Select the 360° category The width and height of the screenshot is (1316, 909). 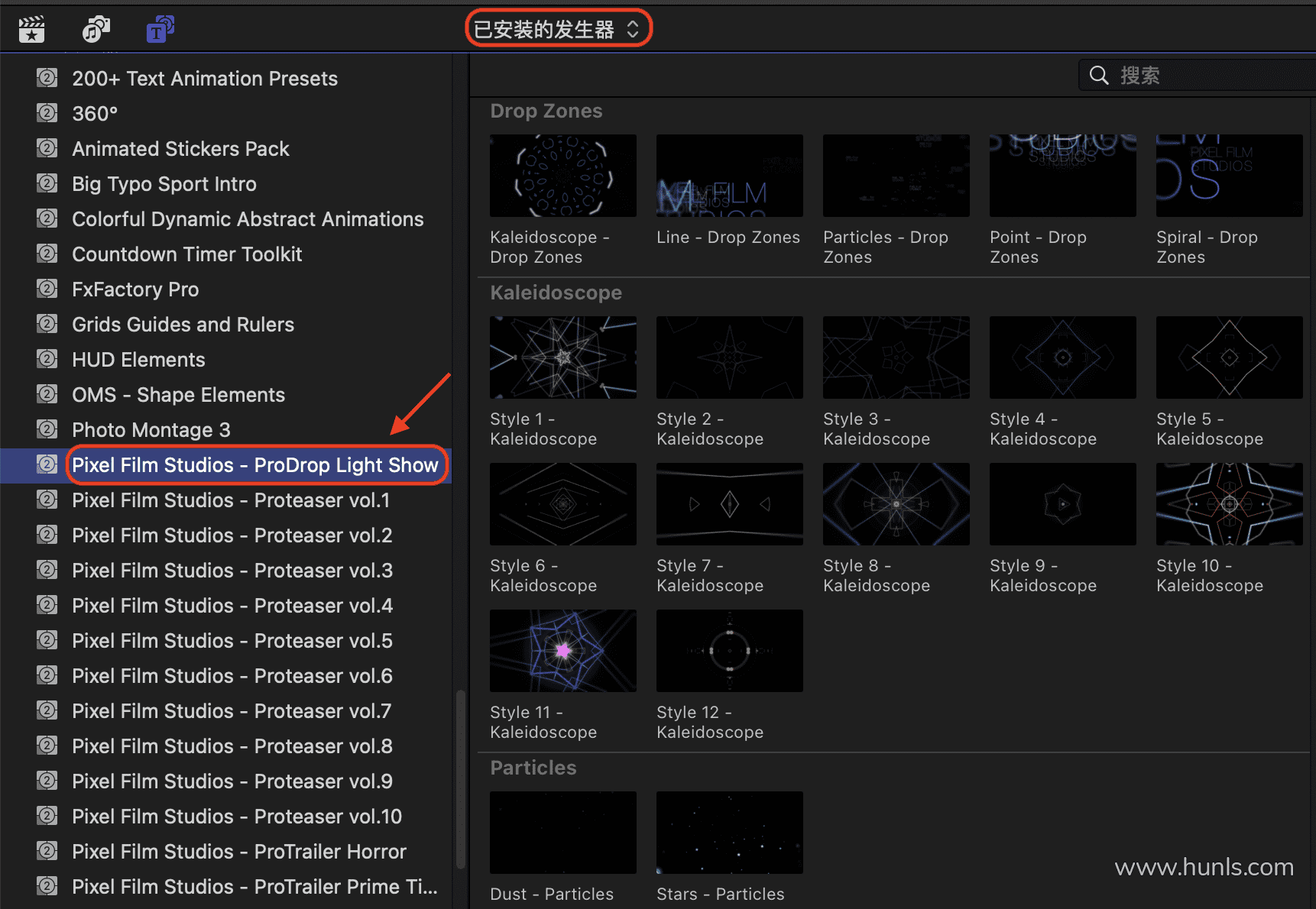(x=226, y=114)
